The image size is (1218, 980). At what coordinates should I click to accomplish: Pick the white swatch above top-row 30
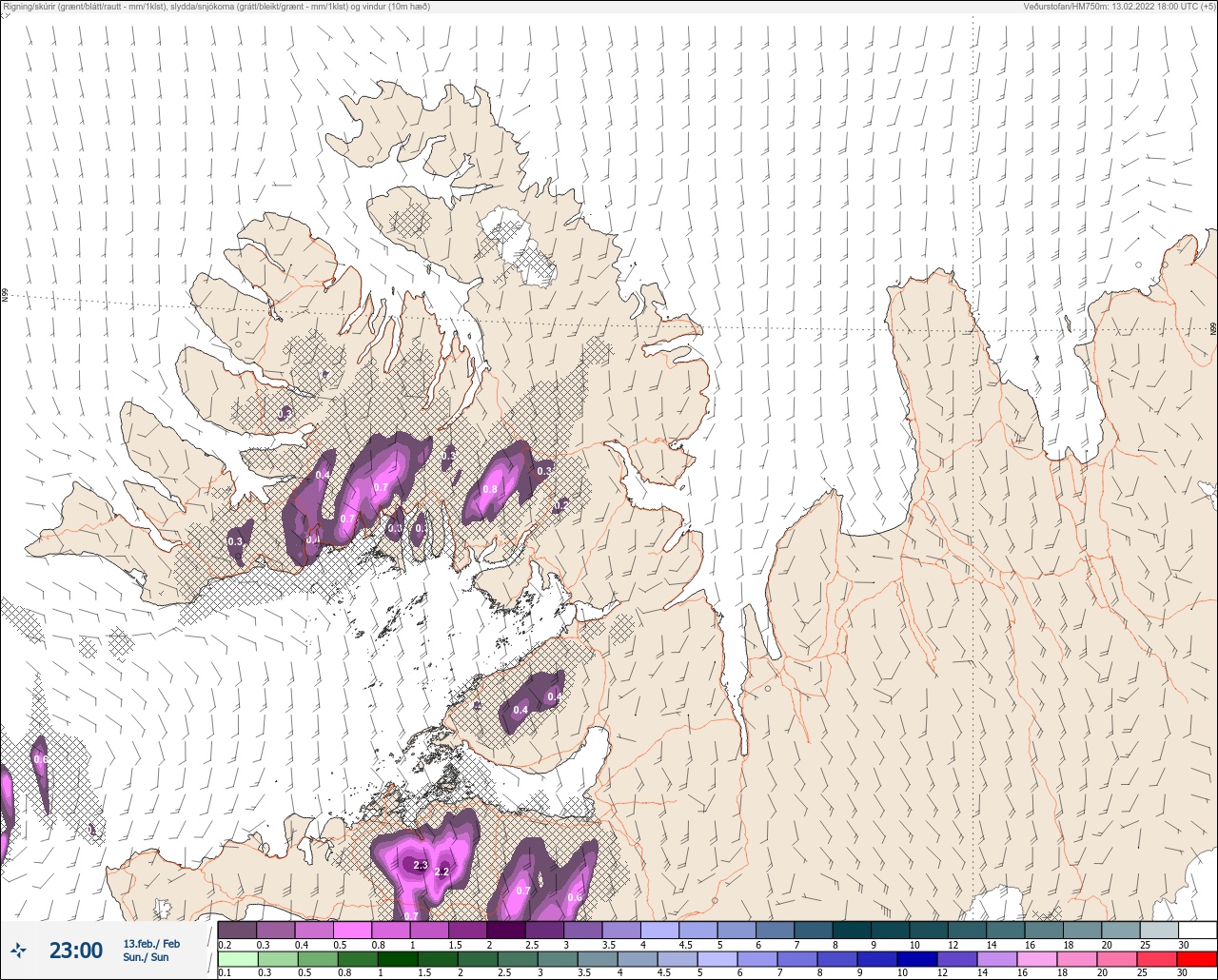pyautogui.click(x=1197, y=930)
